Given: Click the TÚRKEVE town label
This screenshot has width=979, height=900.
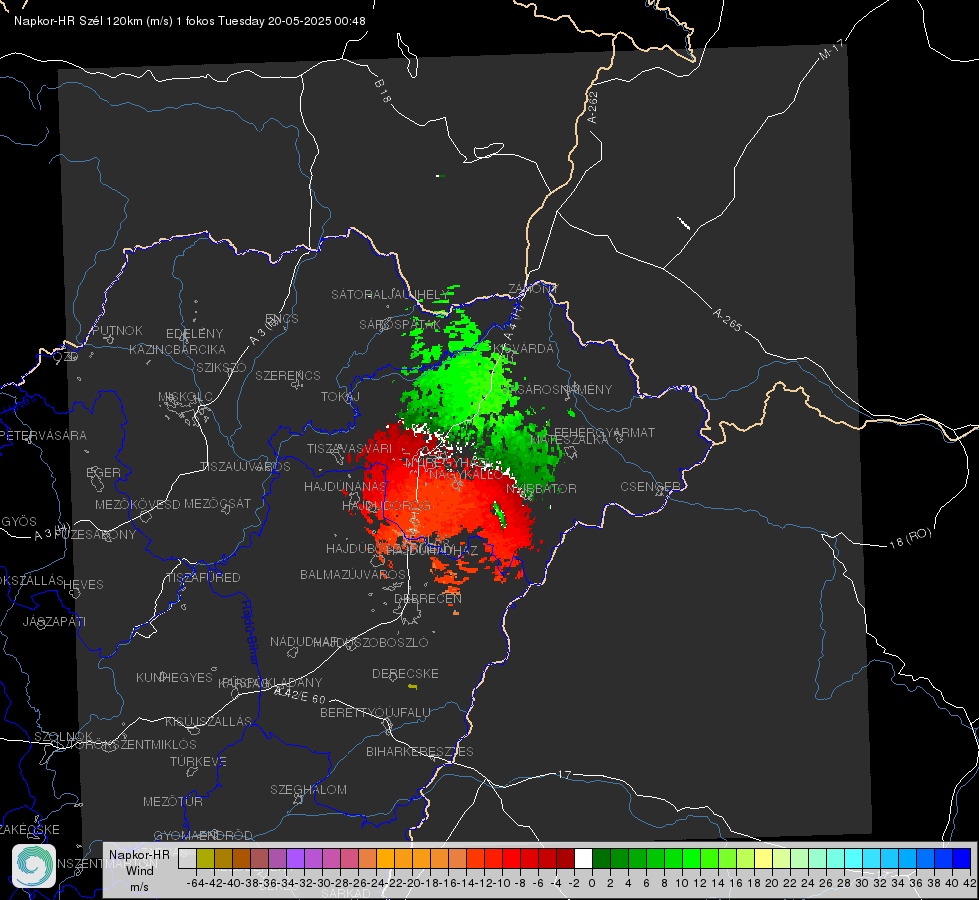Looking at the screenshot, I should (x=199, y=761).
